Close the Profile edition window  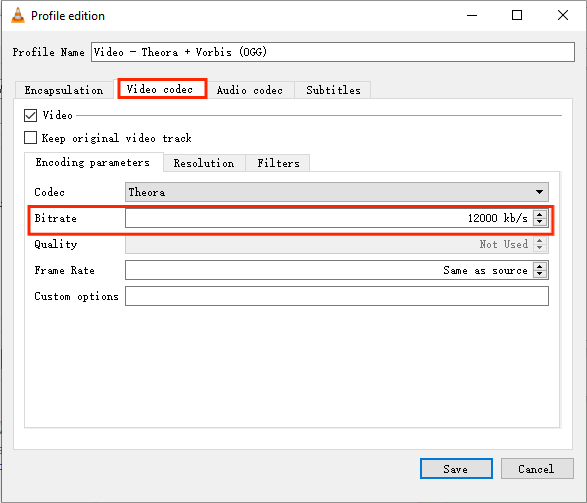(x=563, y=15)
